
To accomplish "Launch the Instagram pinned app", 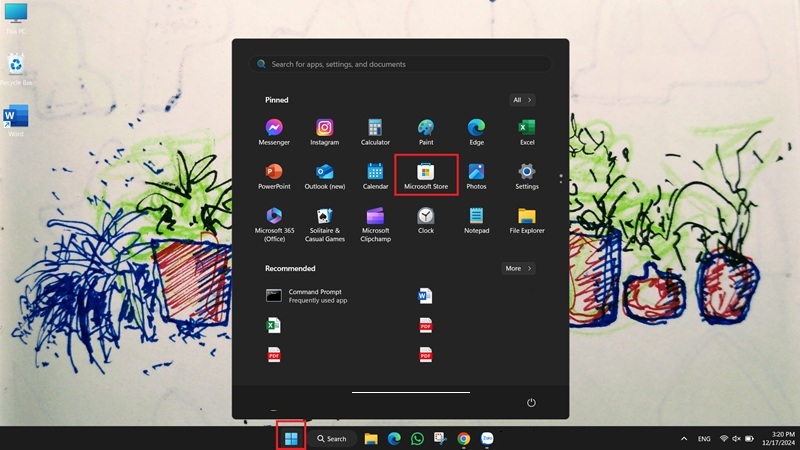I will 324,128.
